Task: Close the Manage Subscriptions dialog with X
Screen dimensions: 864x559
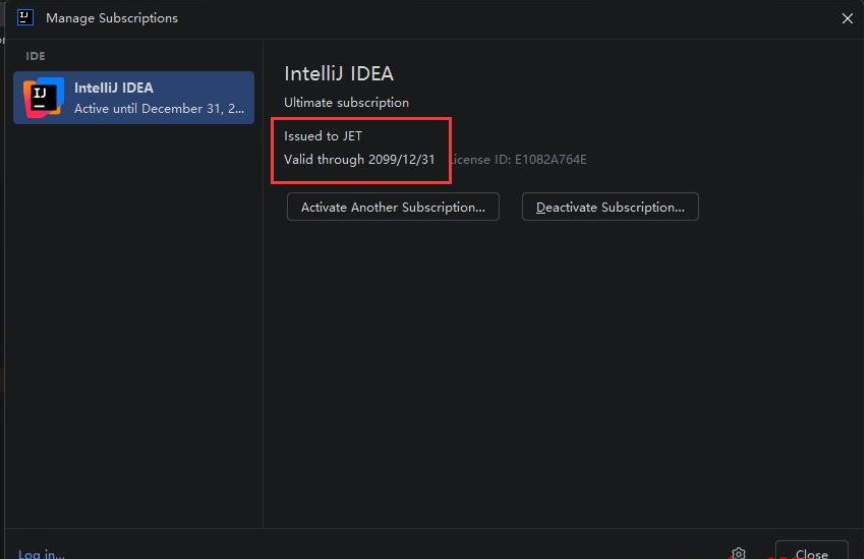Action: (x=847, y=18)
